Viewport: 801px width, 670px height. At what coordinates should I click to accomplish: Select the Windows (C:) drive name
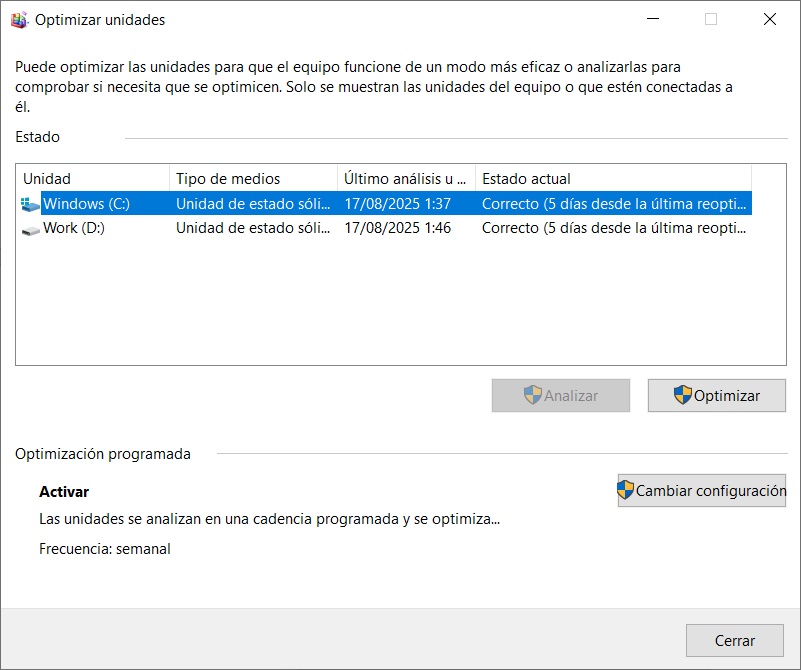coord(86,204)
